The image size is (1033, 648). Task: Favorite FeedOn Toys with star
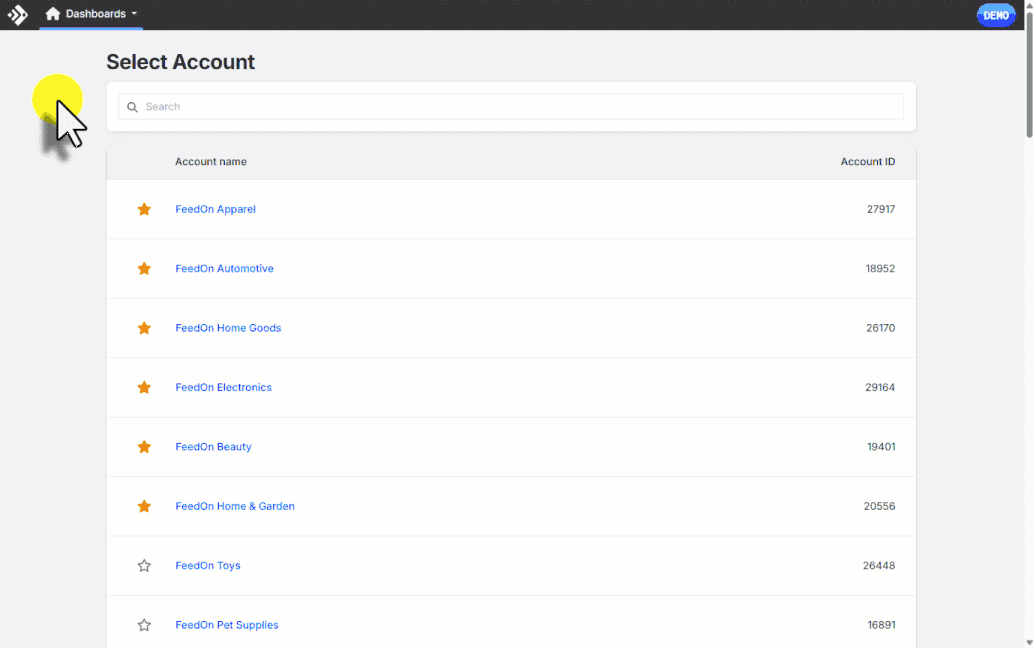(x=144, y=566)
